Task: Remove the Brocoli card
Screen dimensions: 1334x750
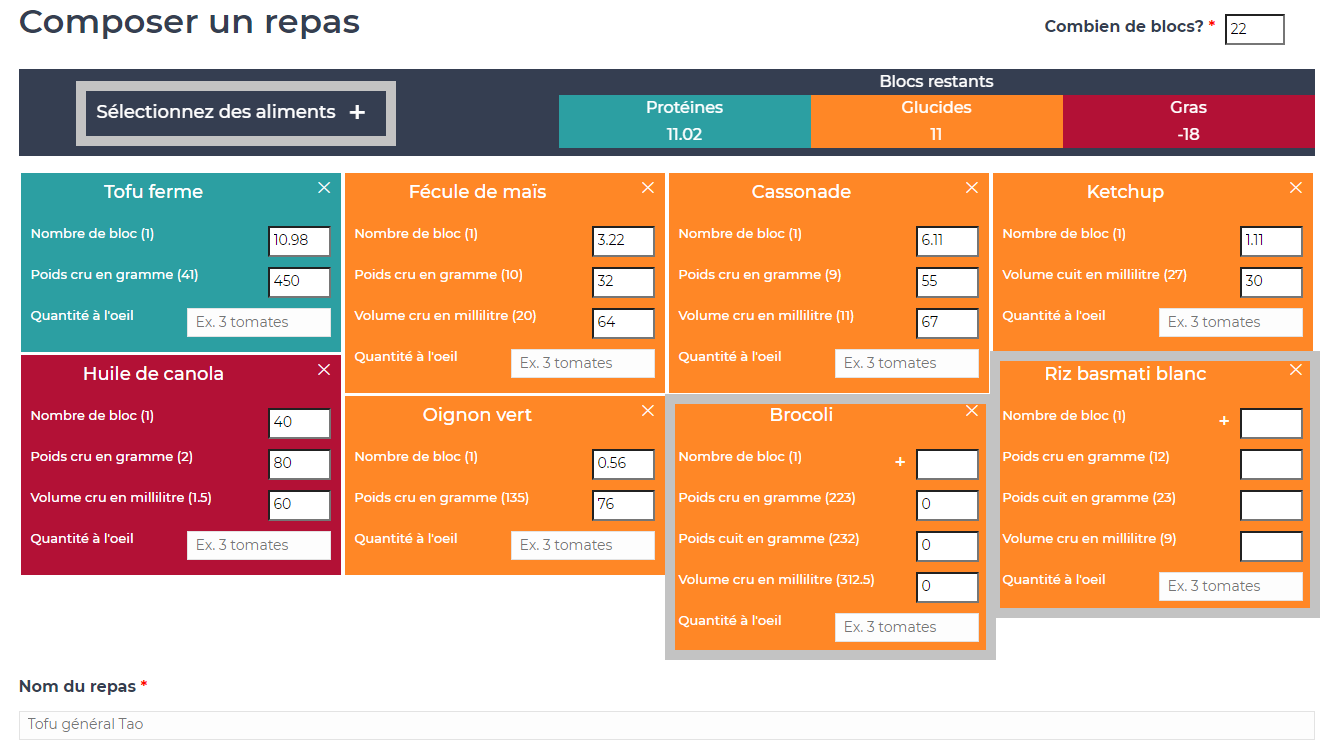Action: (x=972, y=411)
